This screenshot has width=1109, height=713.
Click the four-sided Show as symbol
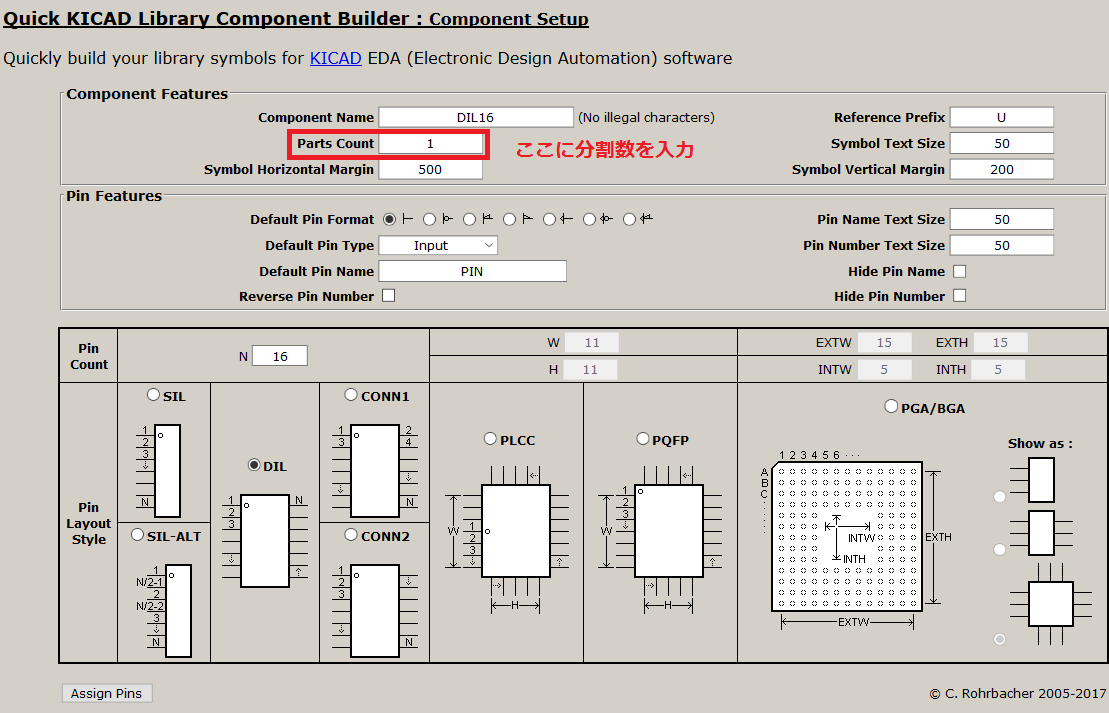1050,604
